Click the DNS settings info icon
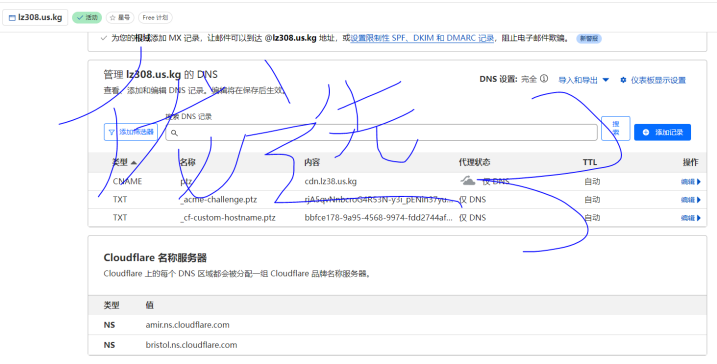 [544, 79]
